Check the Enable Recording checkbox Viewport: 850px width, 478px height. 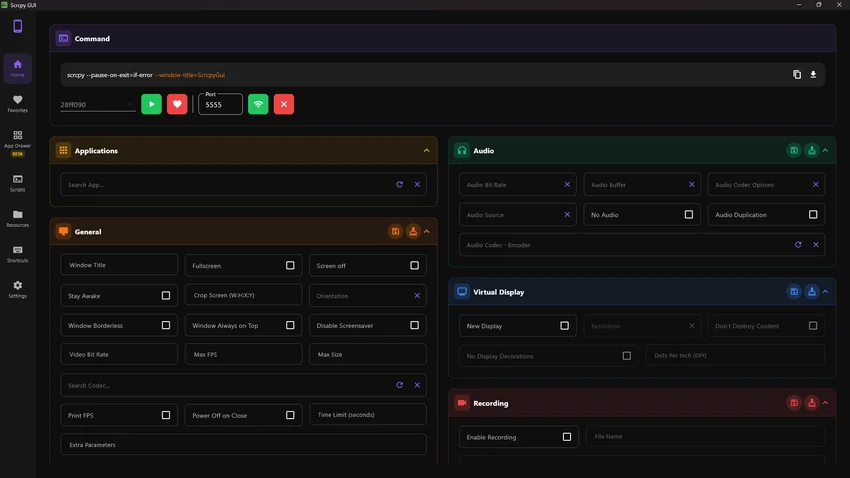click(x=566, y=437)
